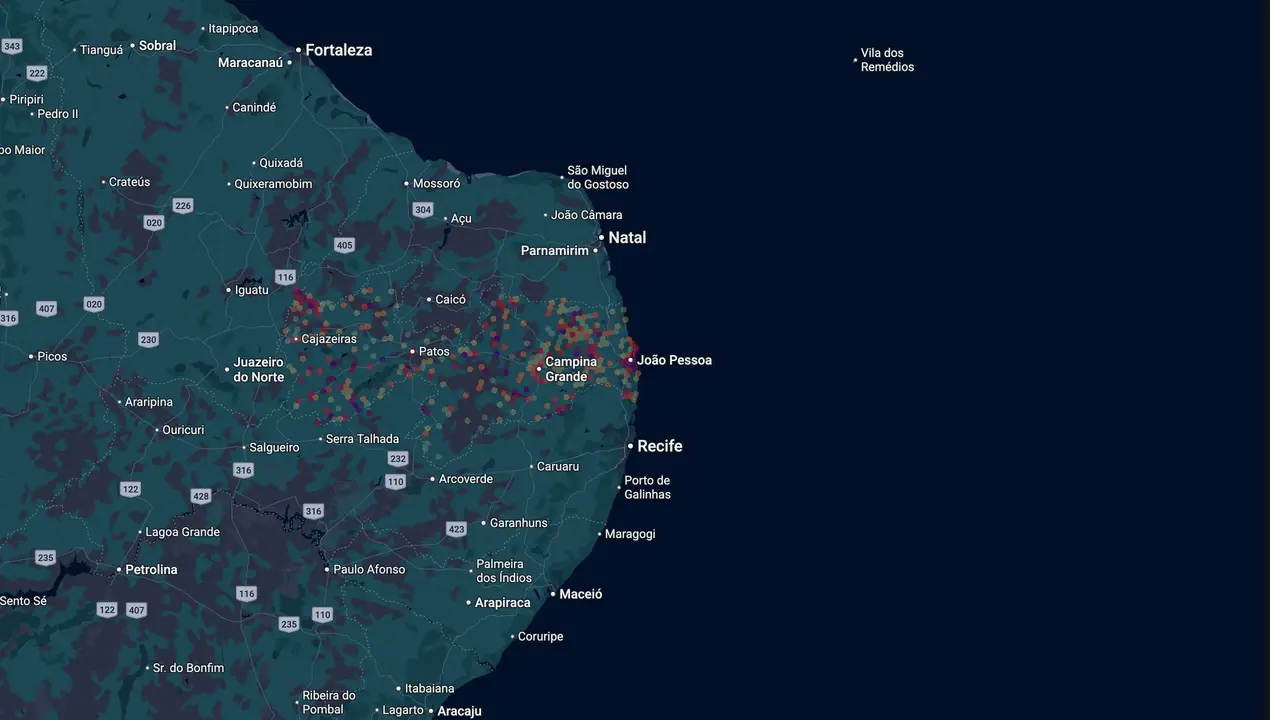
Task: Select the Piripiri label
Action: point(27,100)
